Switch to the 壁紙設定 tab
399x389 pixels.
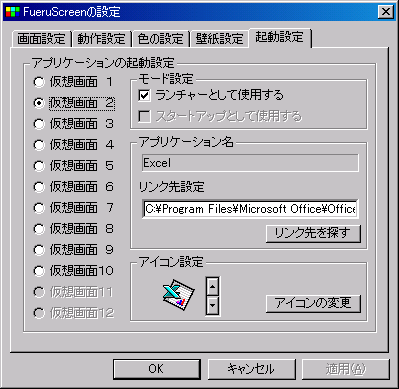(220, 39)
